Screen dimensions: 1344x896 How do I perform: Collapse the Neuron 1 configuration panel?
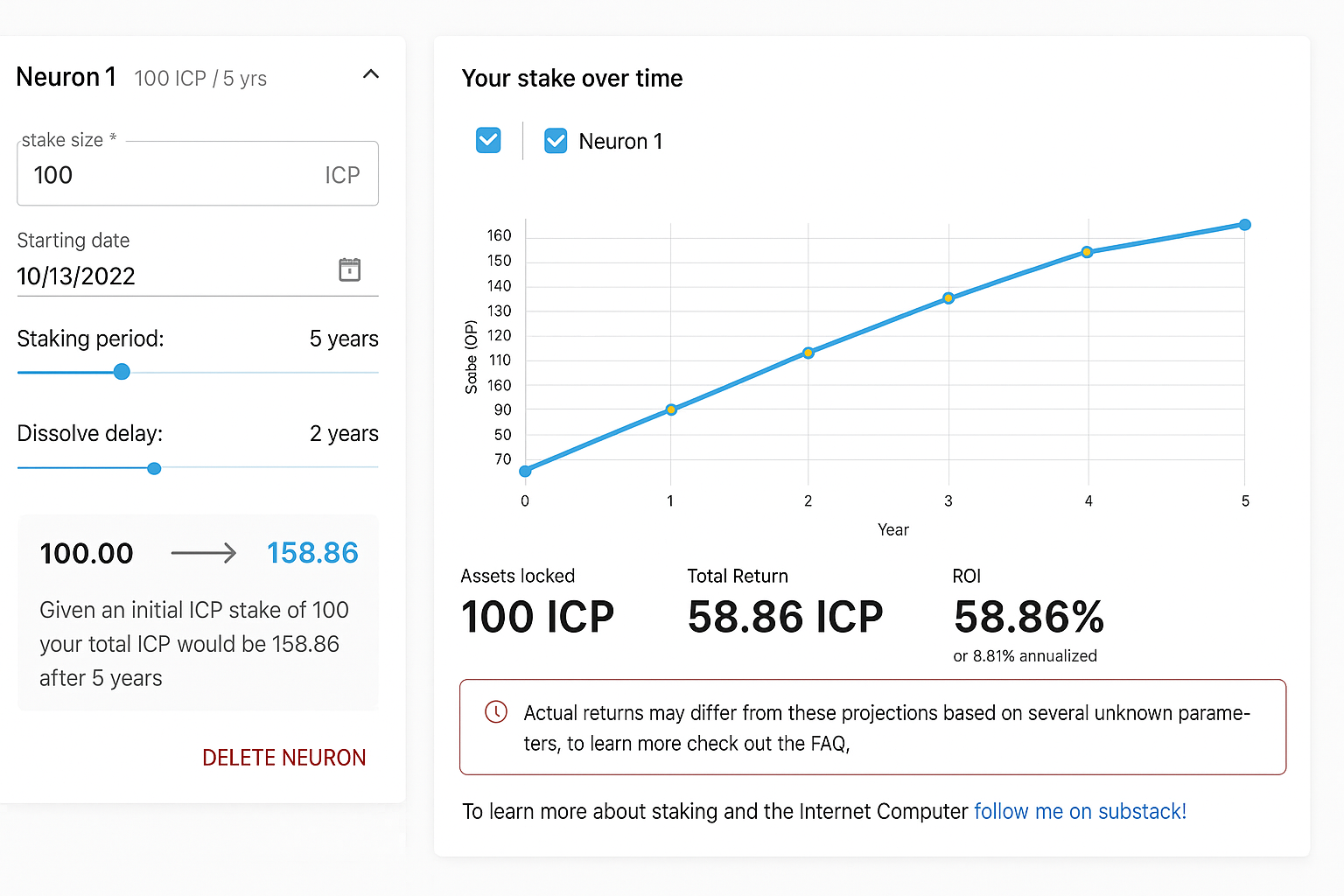click(x=370, y=74)
